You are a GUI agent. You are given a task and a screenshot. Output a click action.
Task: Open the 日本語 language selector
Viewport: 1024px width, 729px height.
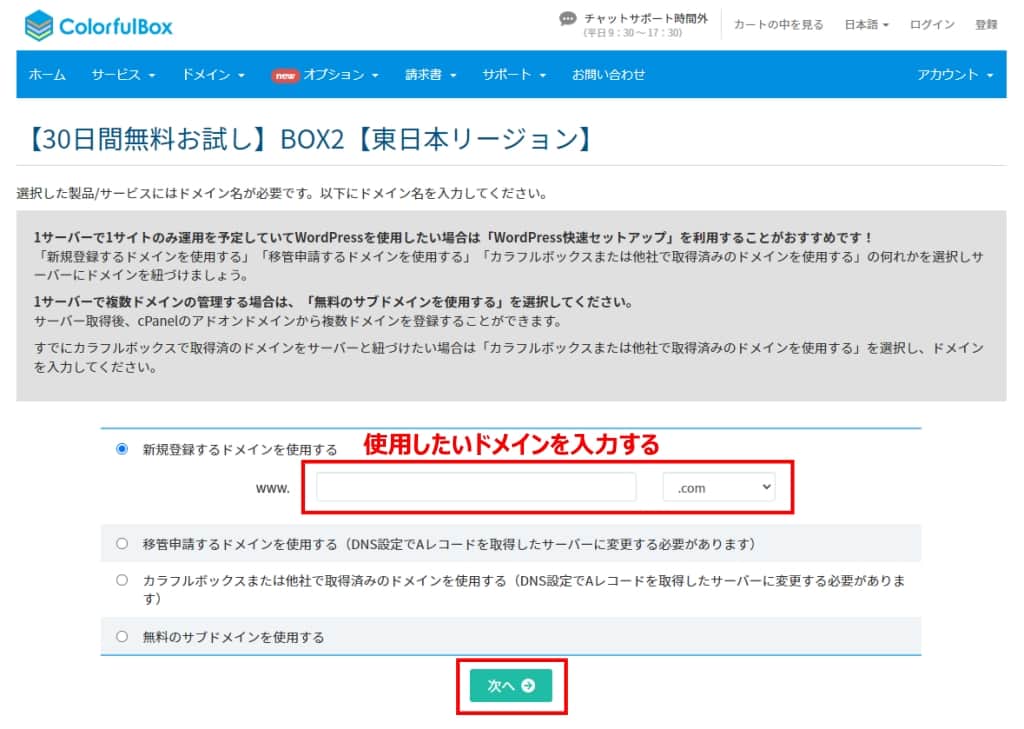point(866,25)
